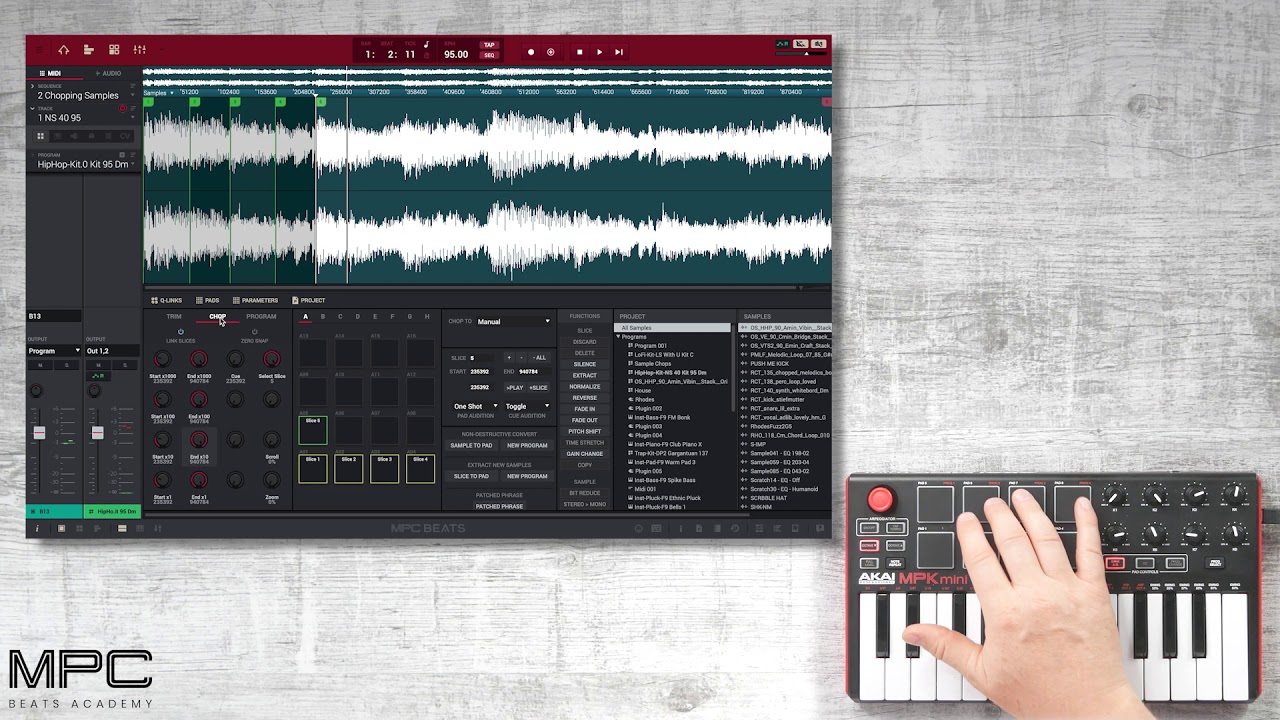Open the track view icon in top bar

point(89,50)
